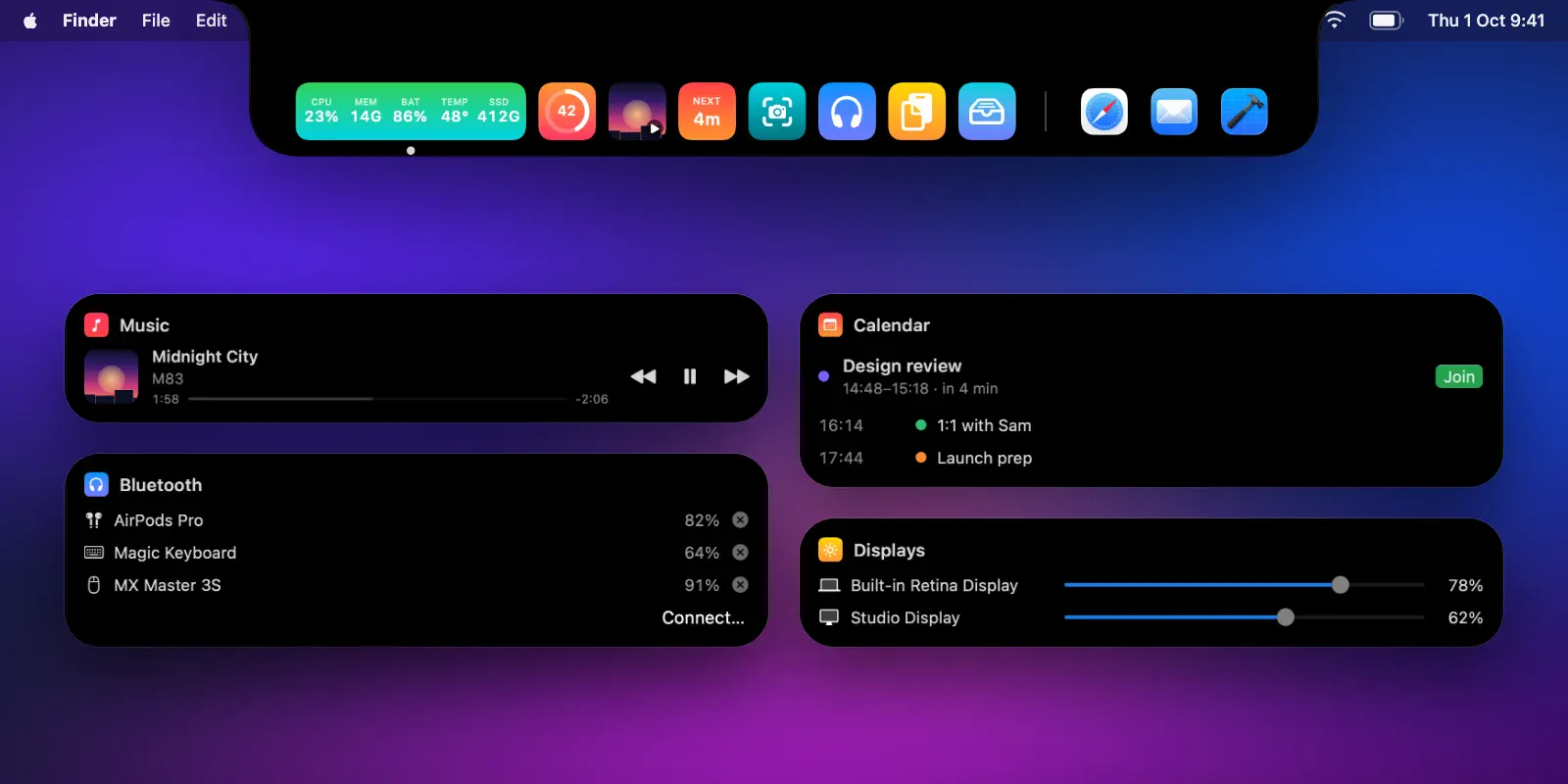
Task: Launch Mail from the dock
Action: click(1174, 112)
